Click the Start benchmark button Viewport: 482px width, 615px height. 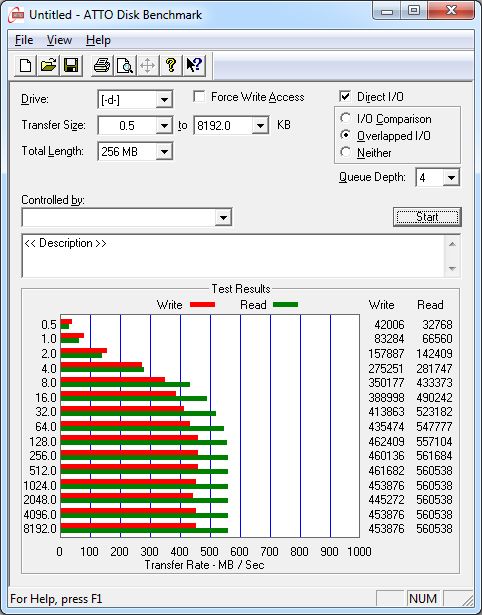tap(427, 217)
